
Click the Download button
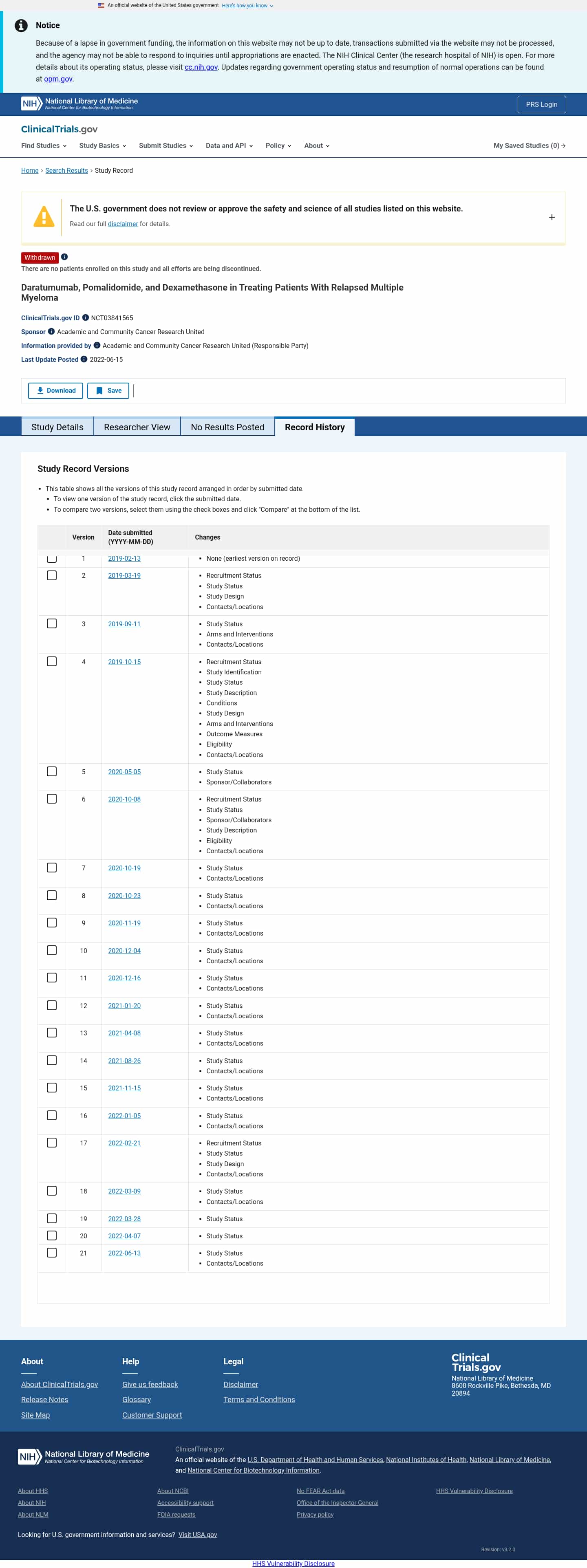55,391
